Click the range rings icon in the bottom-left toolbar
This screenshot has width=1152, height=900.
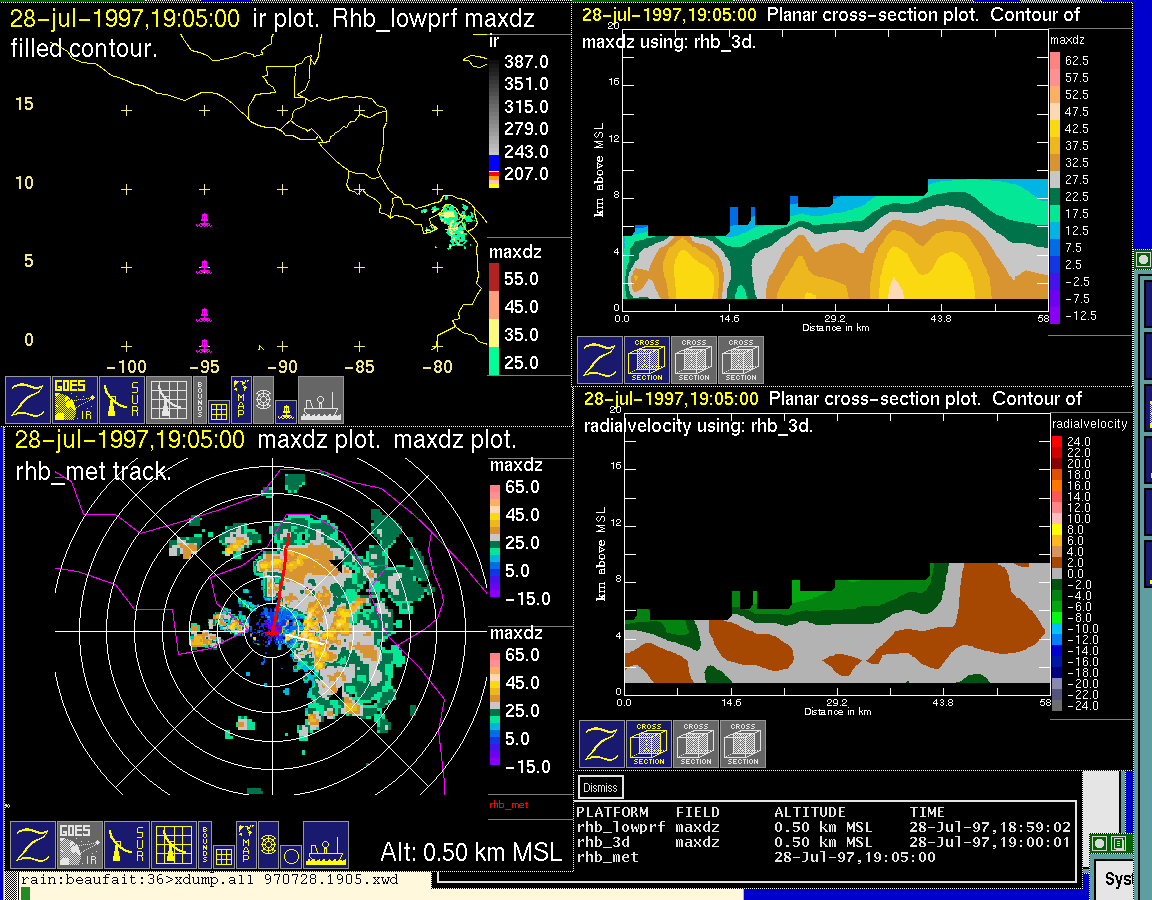tap(268, 844)
